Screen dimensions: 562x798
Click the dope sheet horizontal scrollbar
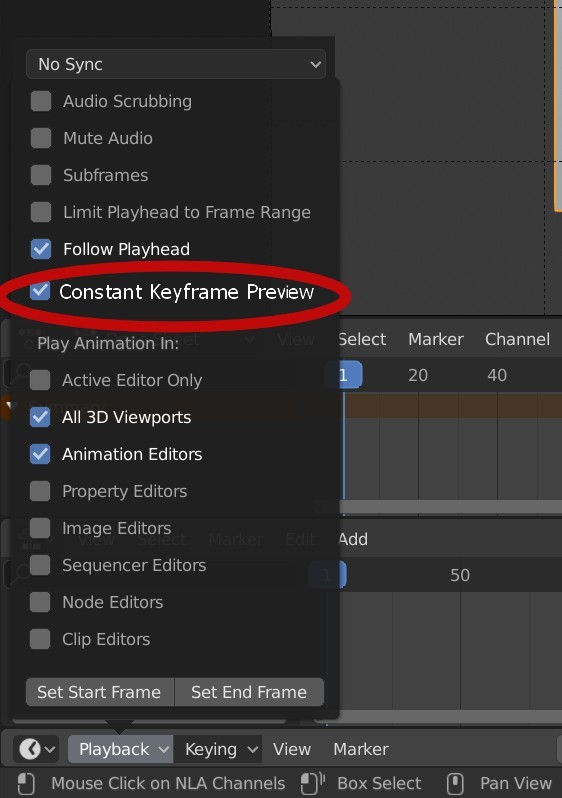point(451,506)
